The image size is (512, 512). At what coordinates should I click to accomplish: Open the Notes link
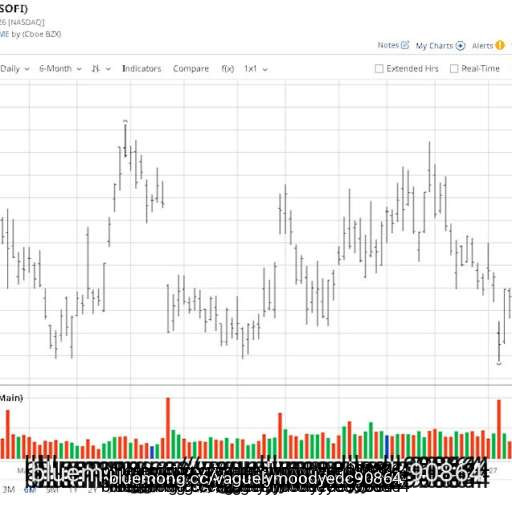tap(388, 45)
